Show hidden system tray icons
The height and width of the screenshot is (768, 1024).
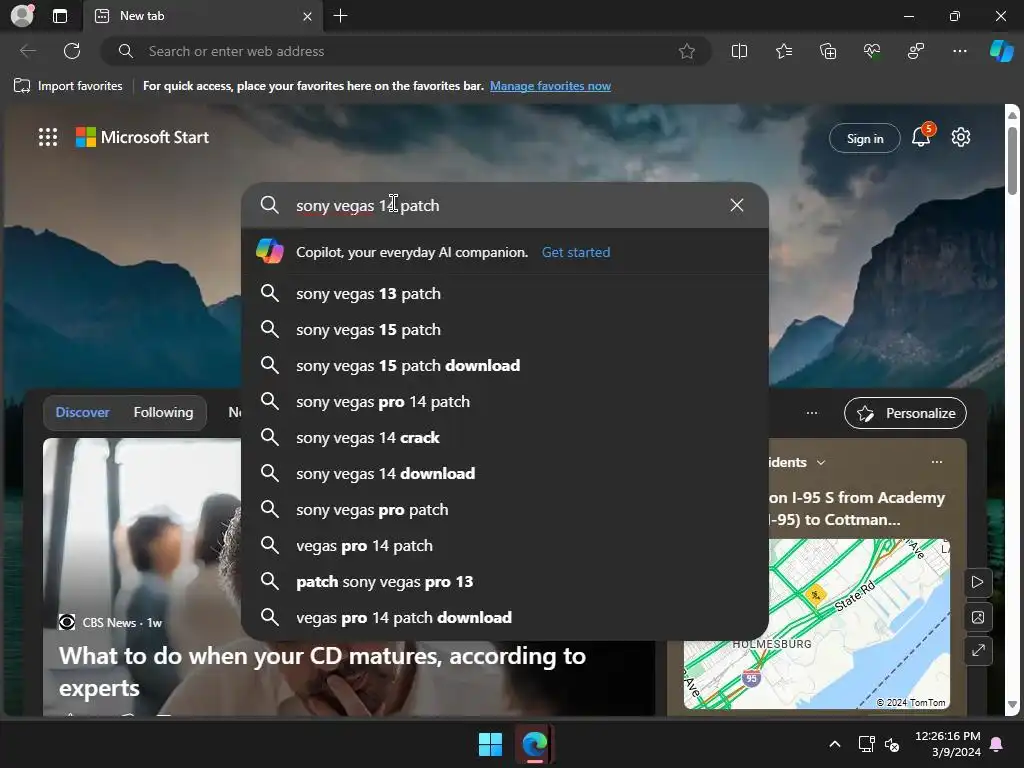pos(835,744)
